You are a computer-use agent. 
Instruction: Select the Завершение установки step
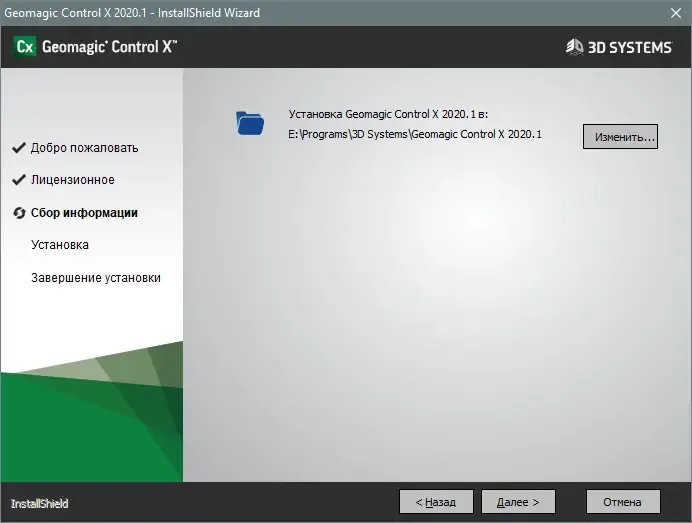point(96,278)
